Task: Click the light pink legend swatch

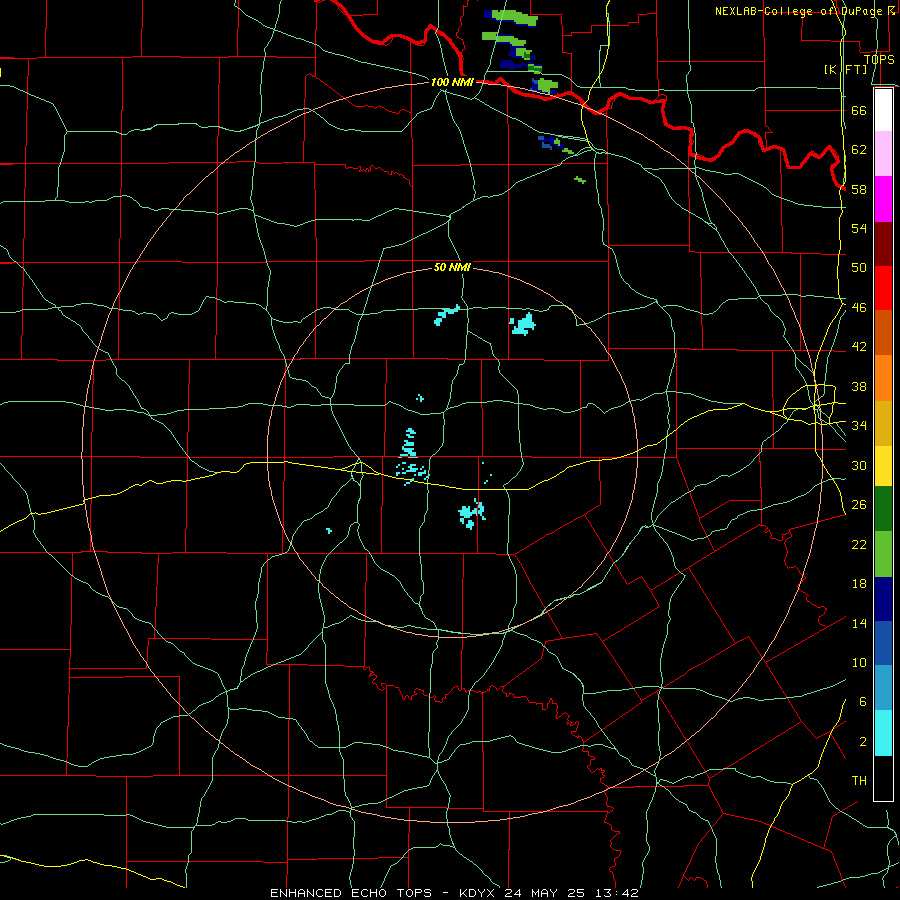Action: pyautogui.click(x=883, y=154)
